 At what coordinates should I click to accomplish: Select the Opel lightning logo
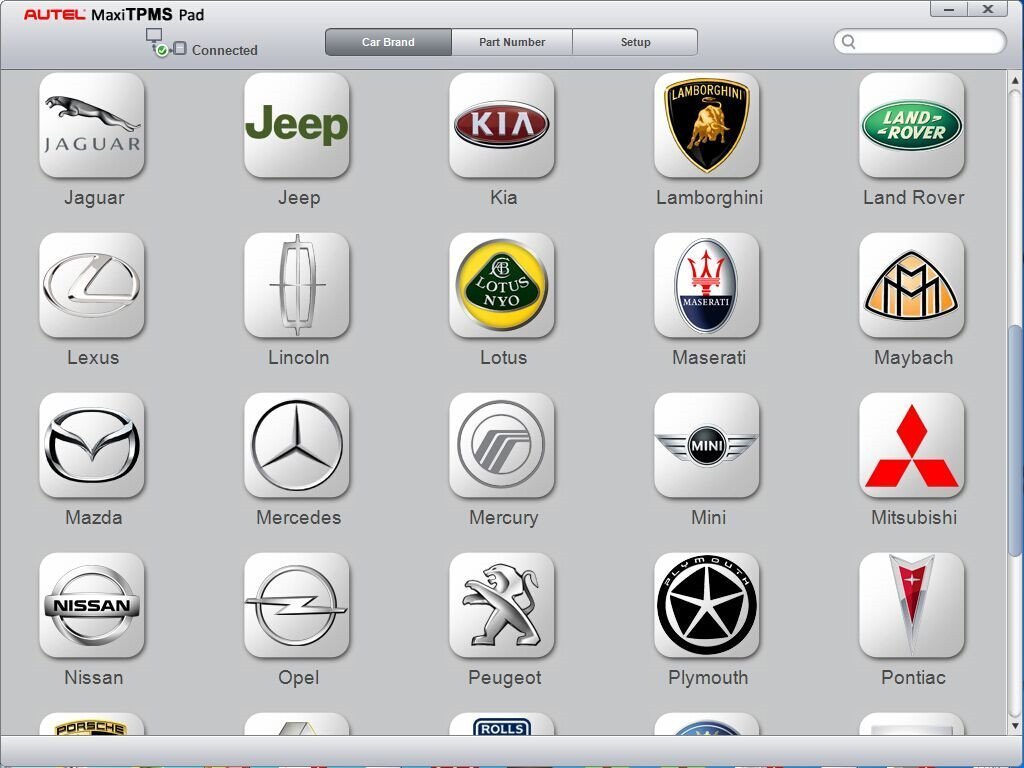pos(296,605)
